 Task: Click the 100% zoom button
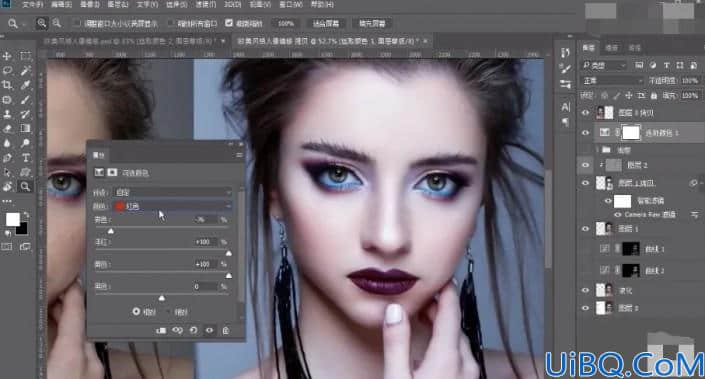tap(286, 23)
